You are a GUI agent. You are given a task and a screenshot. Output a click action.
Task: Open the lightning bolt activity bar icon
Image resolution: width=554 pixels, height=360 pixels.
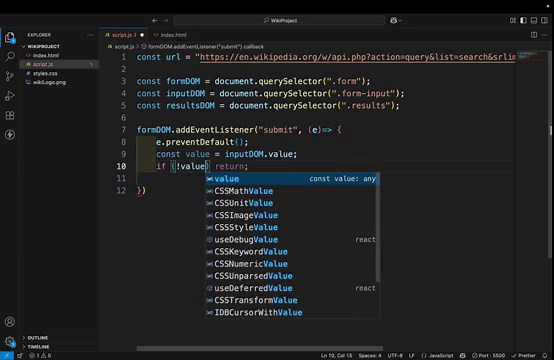click(10, 135)
